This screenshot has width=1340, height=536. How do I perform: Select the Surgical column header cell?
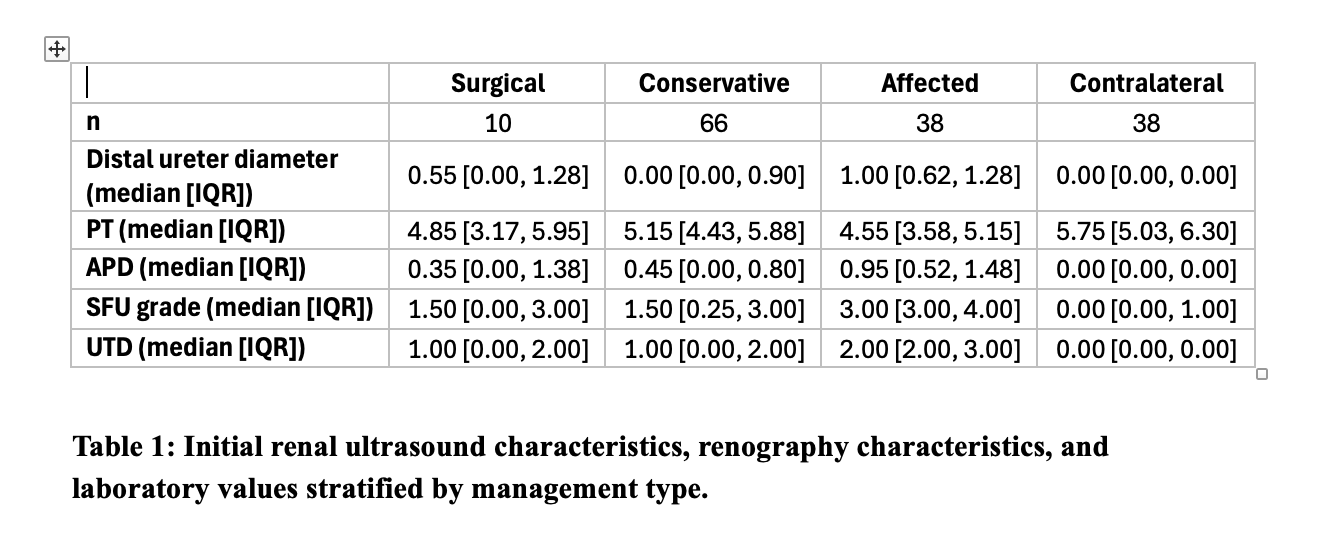(x=497, y=83)
